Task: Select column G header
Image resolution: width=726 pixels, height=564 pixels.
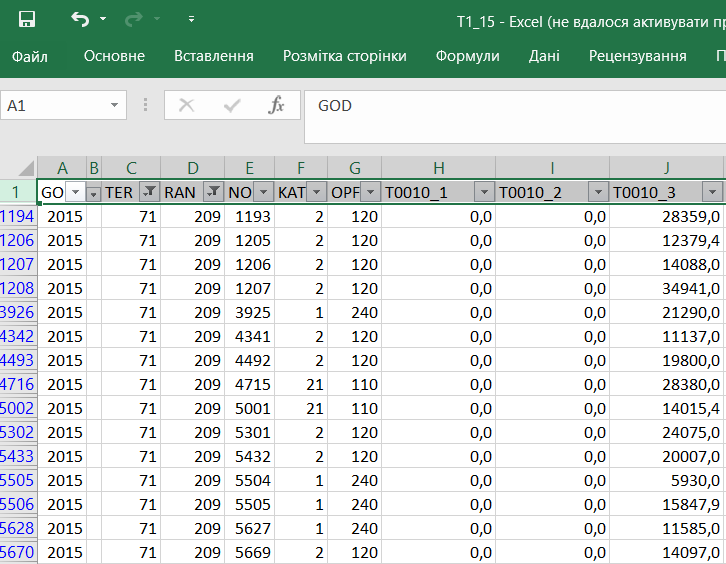Action: [355, 168]
